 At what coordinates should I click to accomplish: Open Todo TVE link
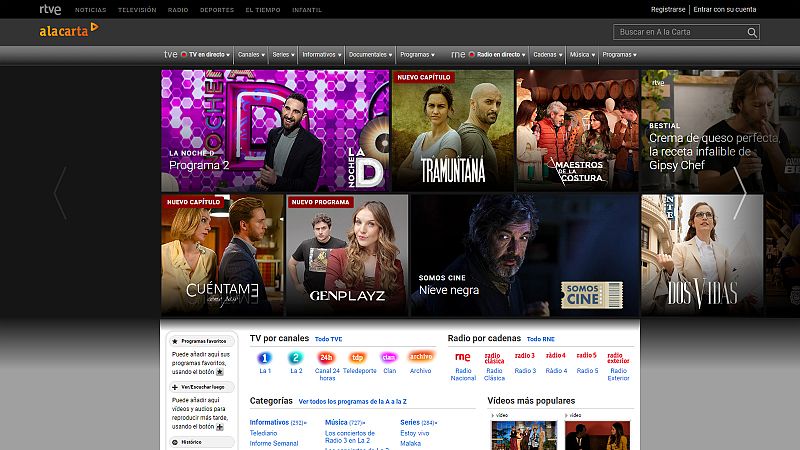pyautogui.click(x=329, y=339)
